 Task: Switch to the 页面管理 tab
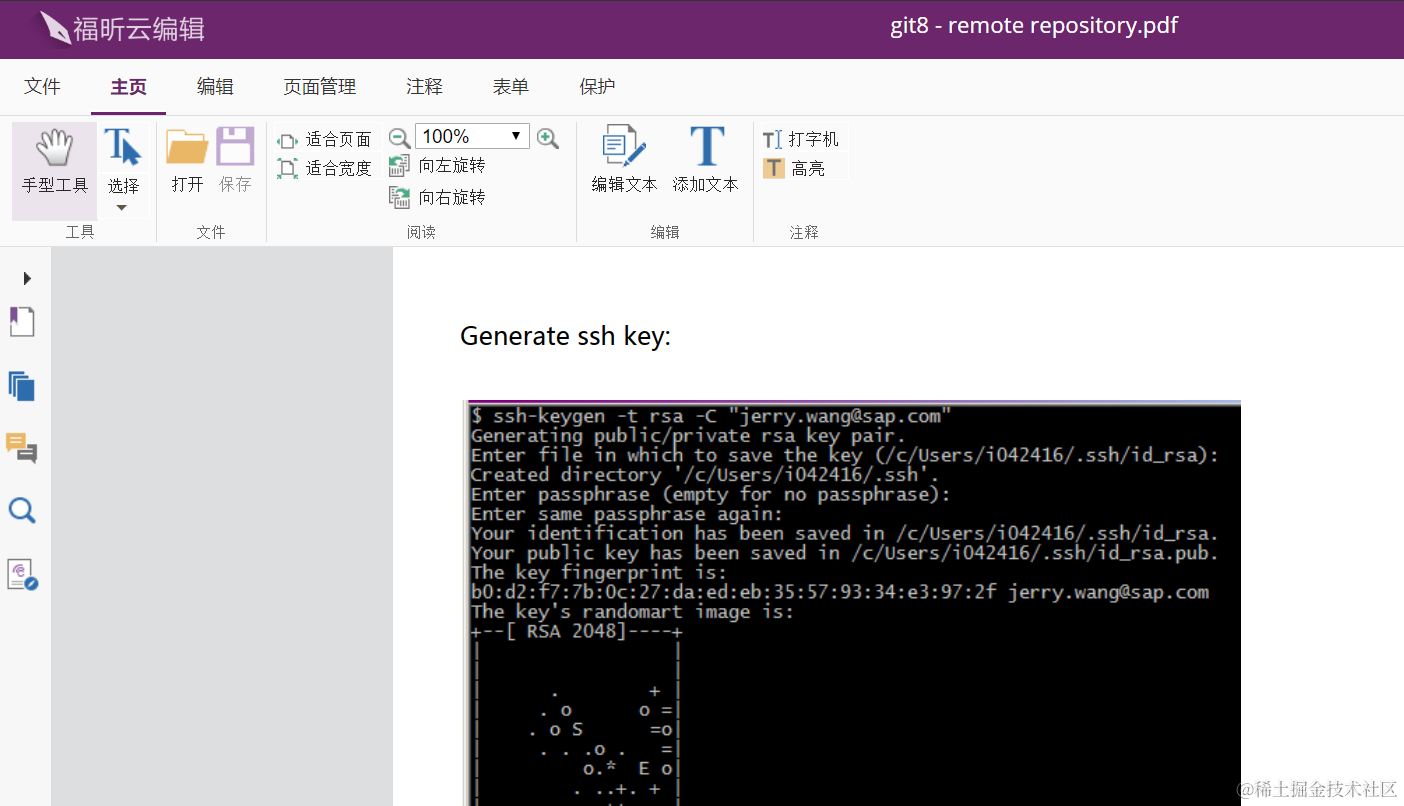point(320,87)
